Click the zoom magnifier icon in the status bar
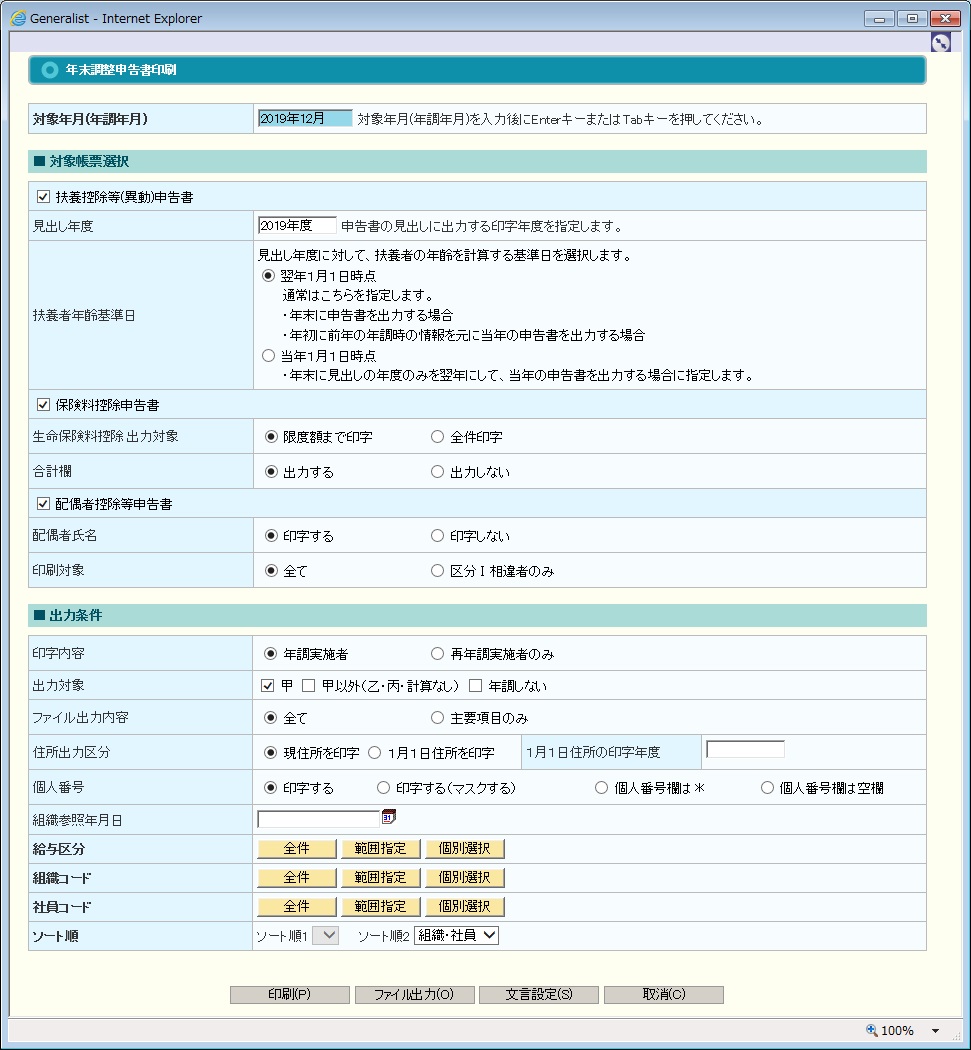 871,1030
